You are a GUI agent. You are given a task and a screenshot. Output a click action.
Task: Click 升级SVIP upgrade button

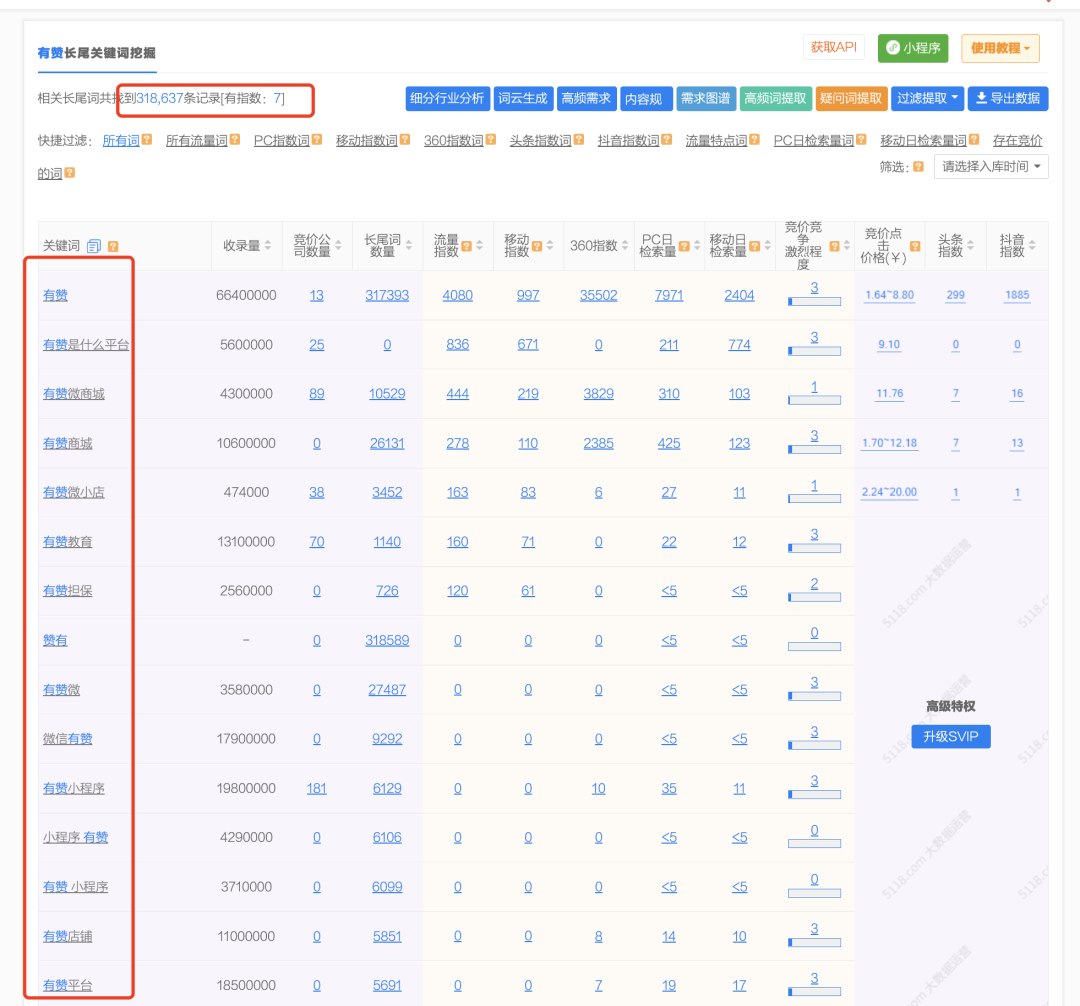click(951, 737)
